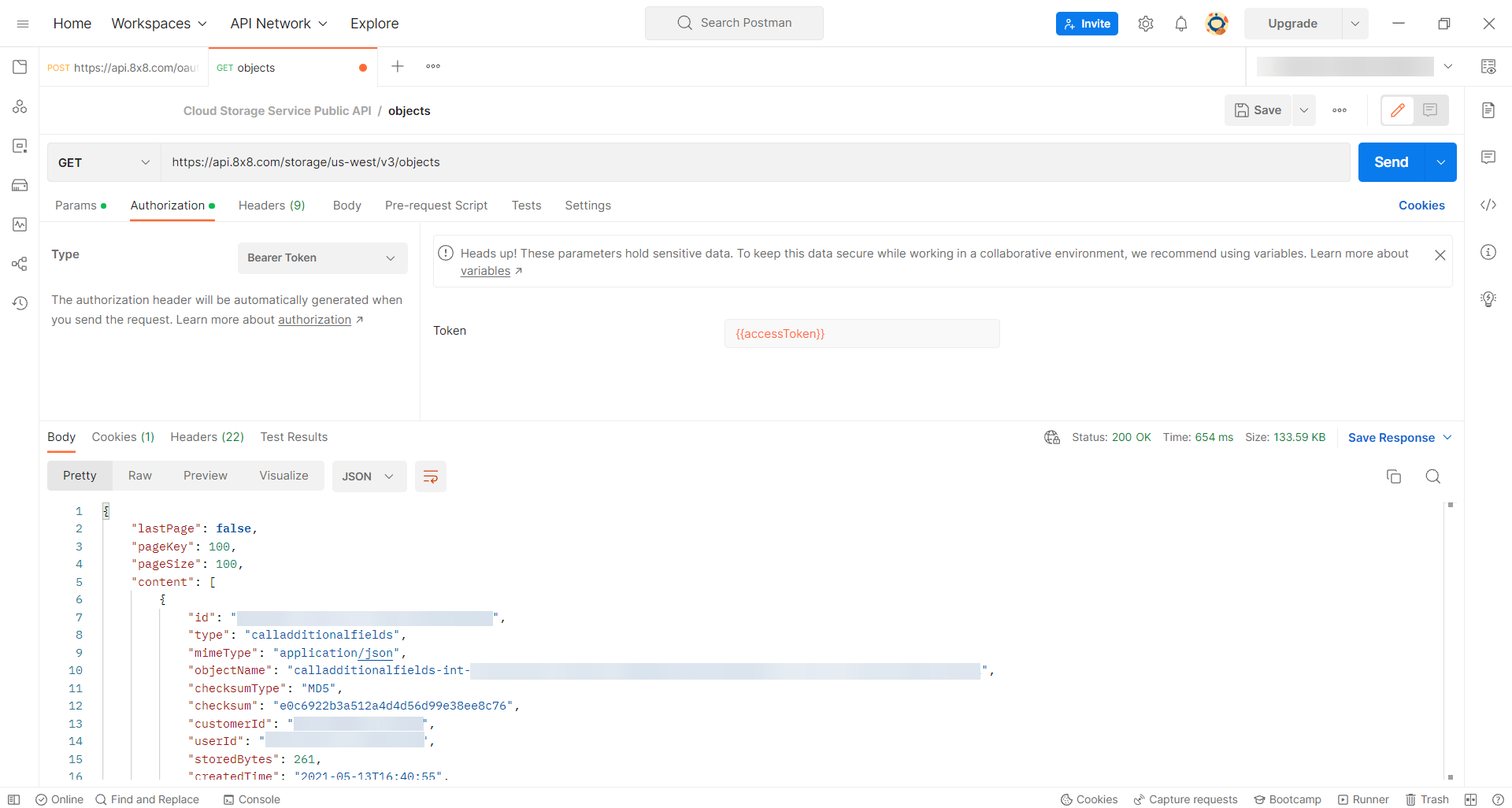
Task: Open response Cookies (1) tab
Action: coord(123,437)
